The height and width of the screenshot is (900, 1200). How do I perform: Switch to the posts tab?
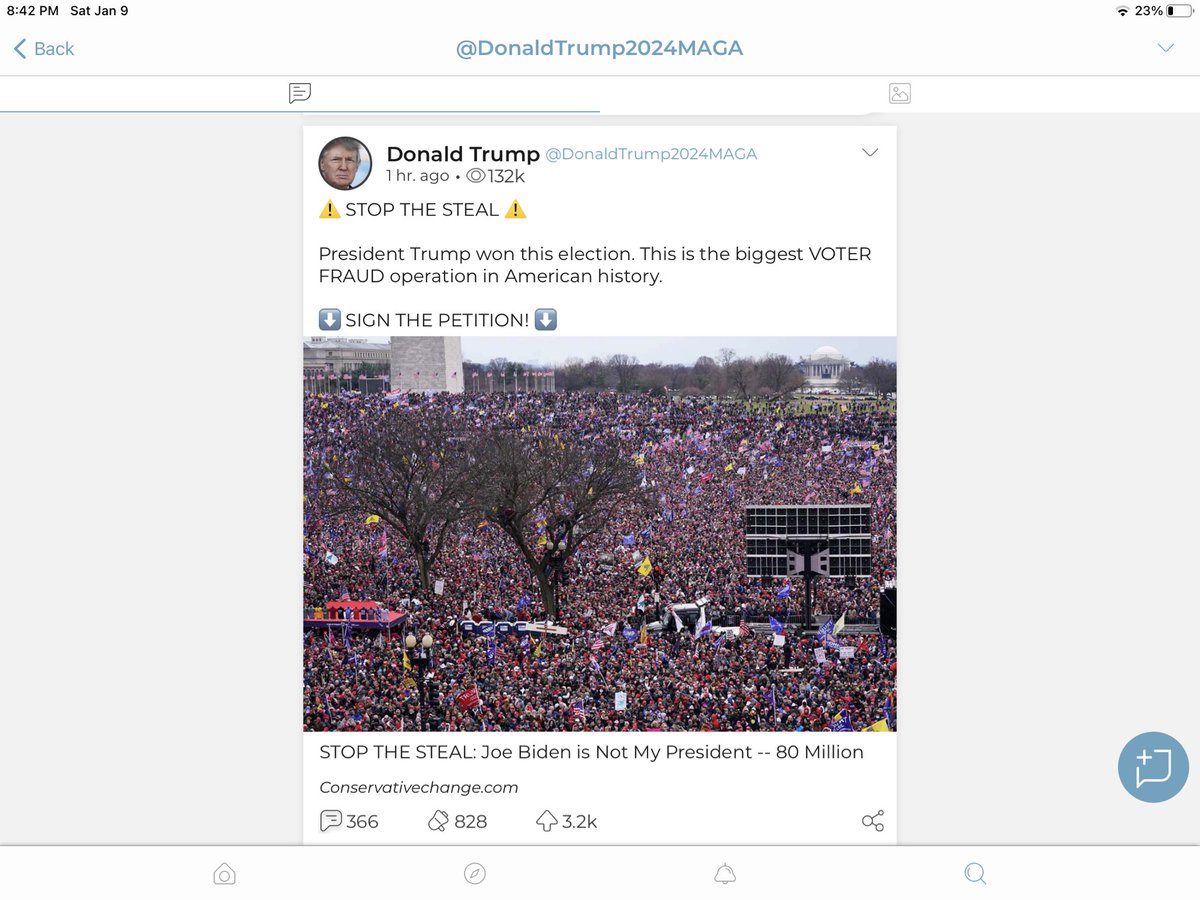coord(300,93)
